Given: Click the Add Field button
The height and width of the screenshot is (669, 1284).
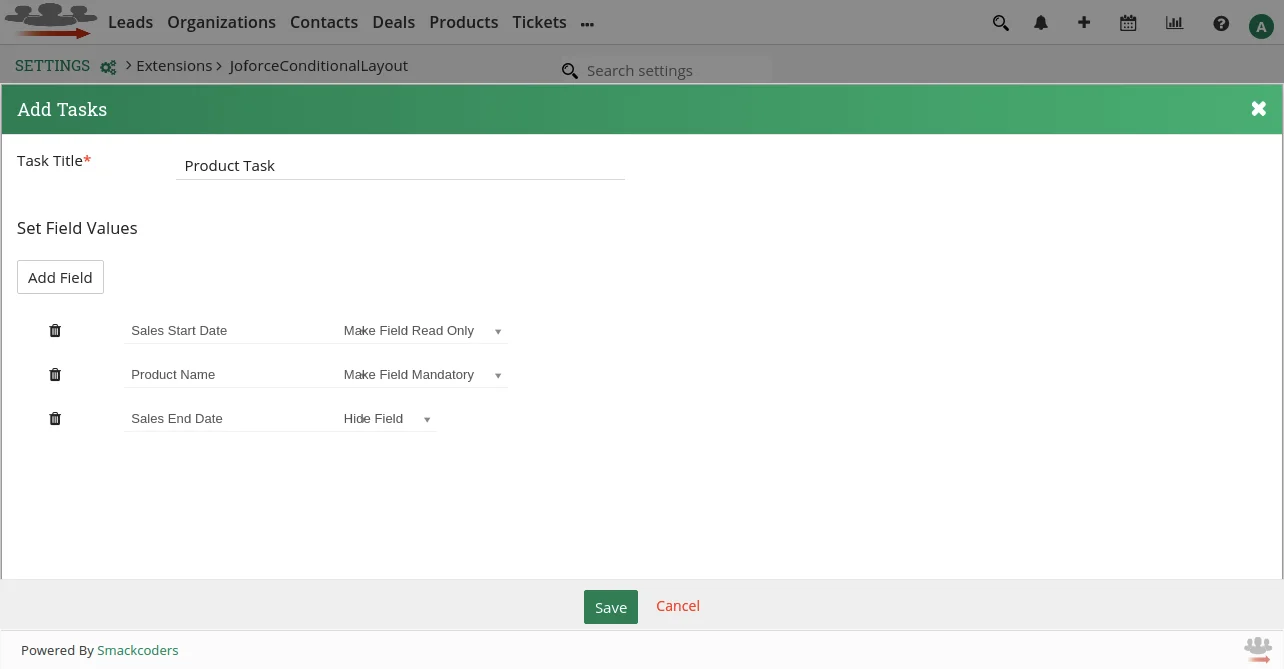Looking at the screenshot, I should 60,277.
